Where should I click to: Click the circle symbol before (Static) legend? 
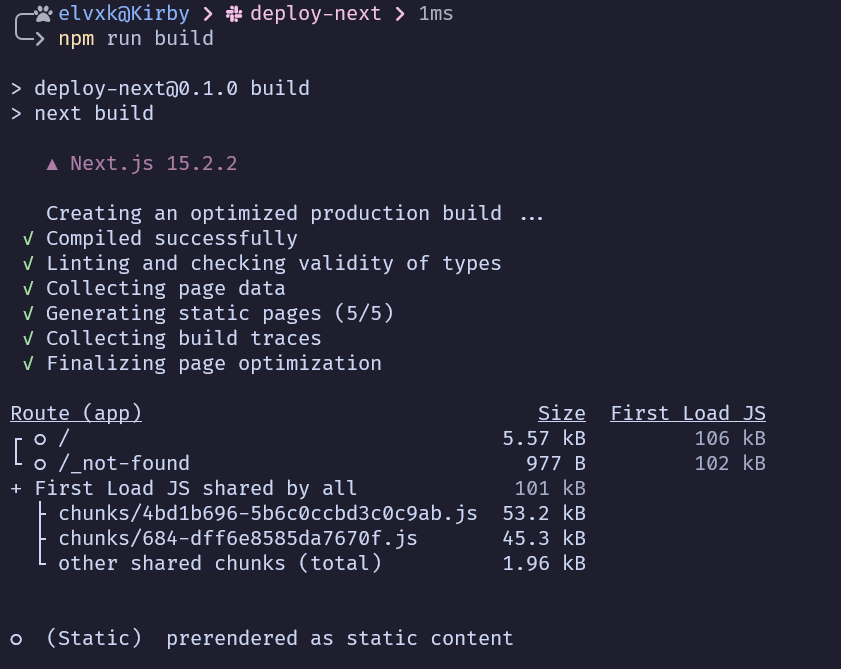(16, 639)
